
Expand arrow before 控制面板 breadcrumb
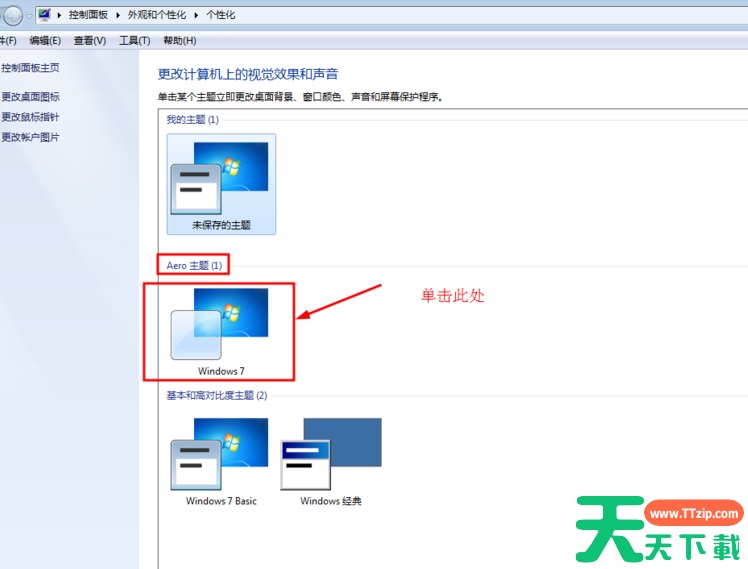[x=59, y=15]
